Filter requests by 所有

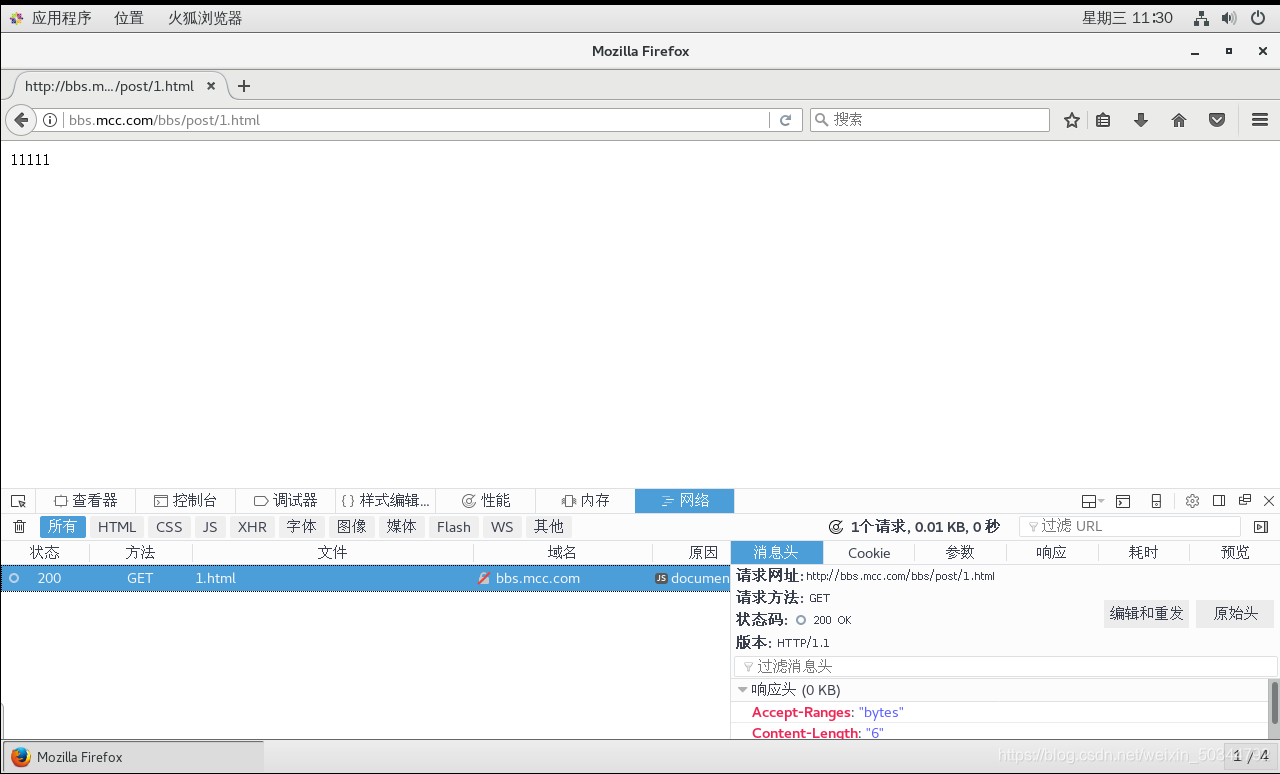62,527
